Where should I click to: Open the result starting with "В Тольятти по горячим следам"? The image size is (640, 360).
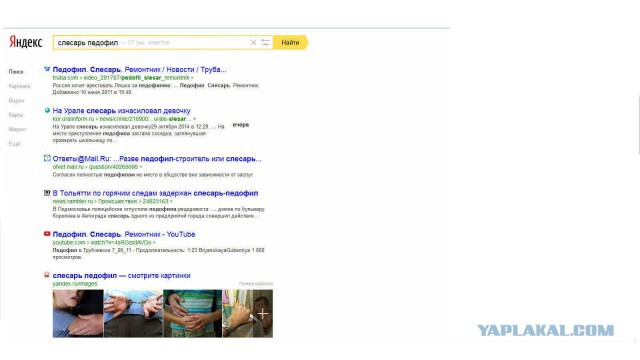pyautogui.click(x=155, y=193)
